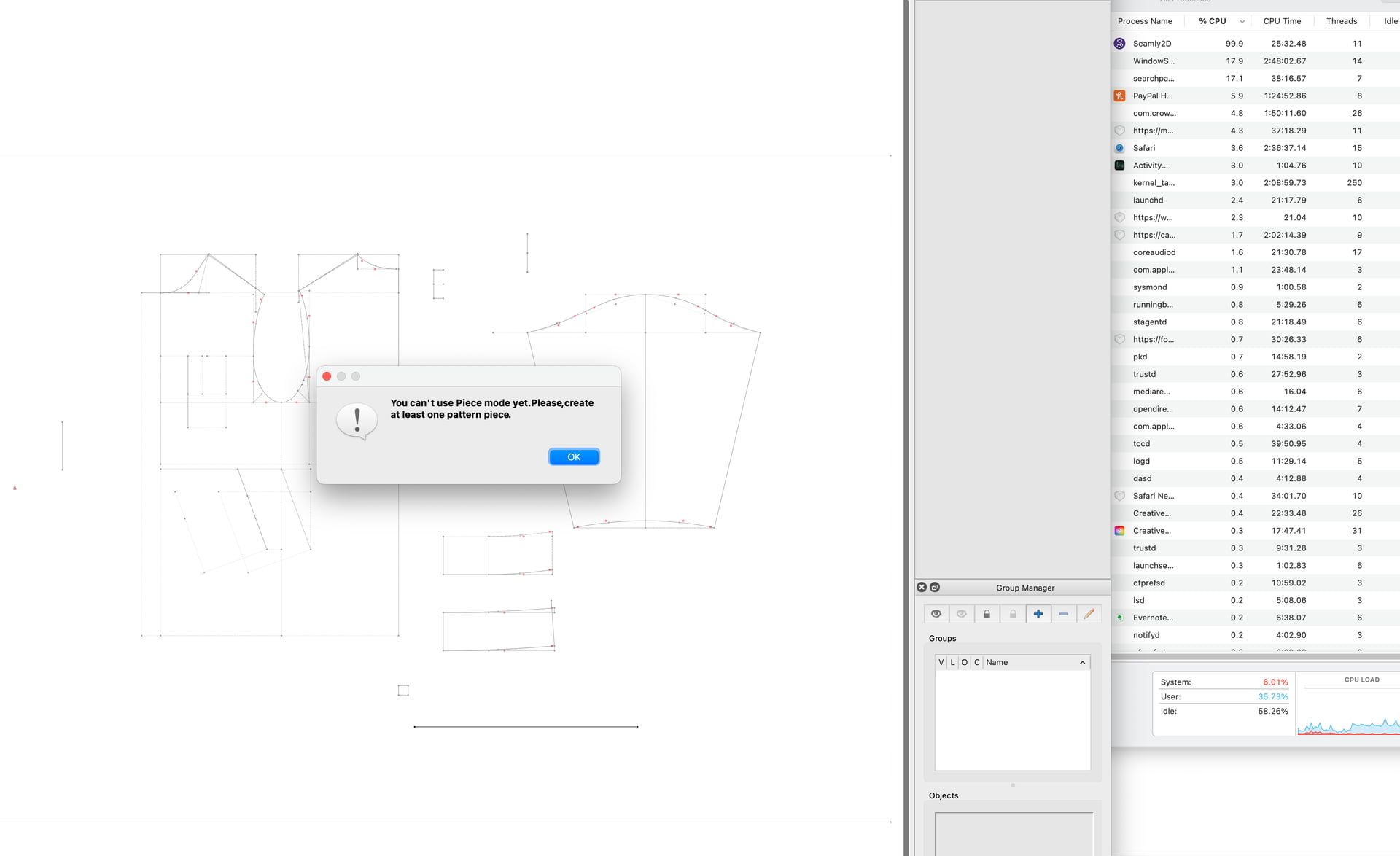The height and width of the screenshot is (856, 1400).
Task: Float the Group Manager panel
Action: click(935, 587)
